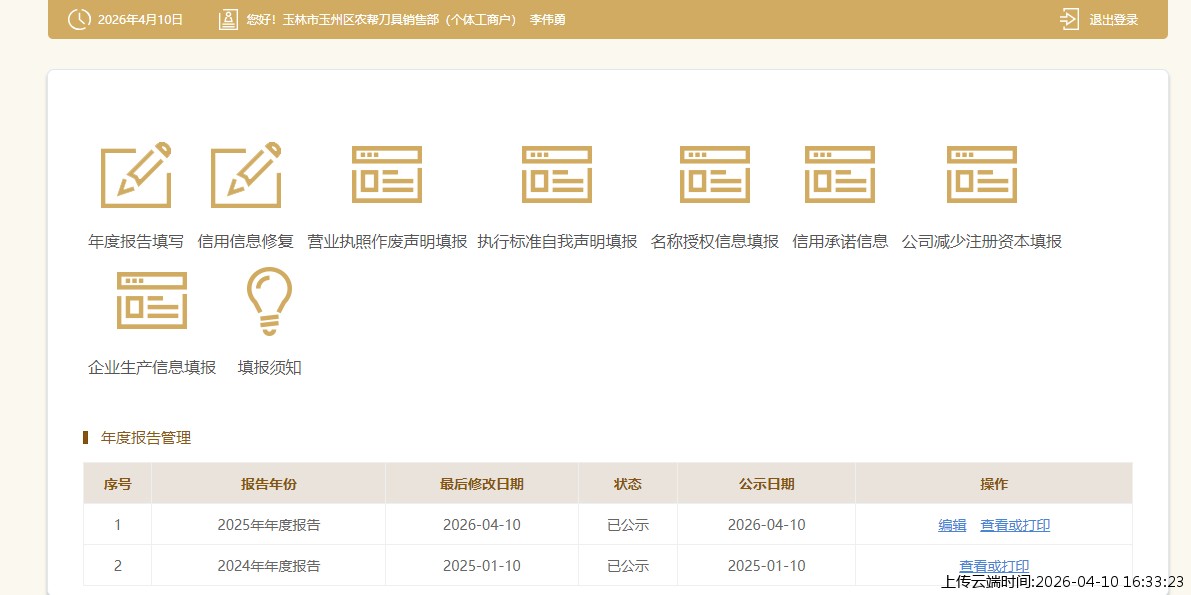Open 年度报告填写 pencil icon
Screen dimensions: 1191x595
click(x=136, y=175)
